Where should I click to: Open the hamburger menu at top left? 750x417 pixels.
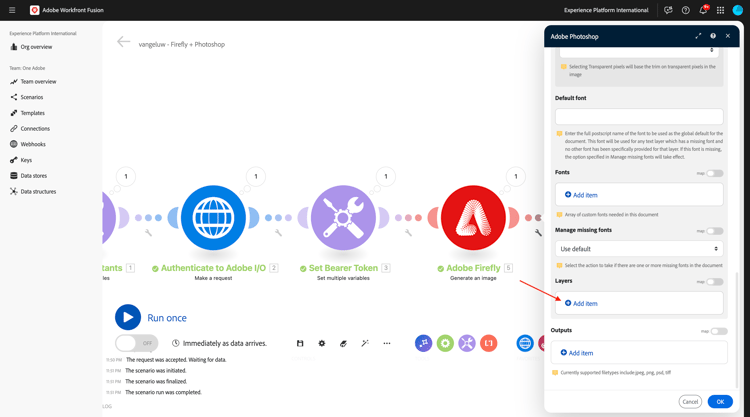coord(12,10)
